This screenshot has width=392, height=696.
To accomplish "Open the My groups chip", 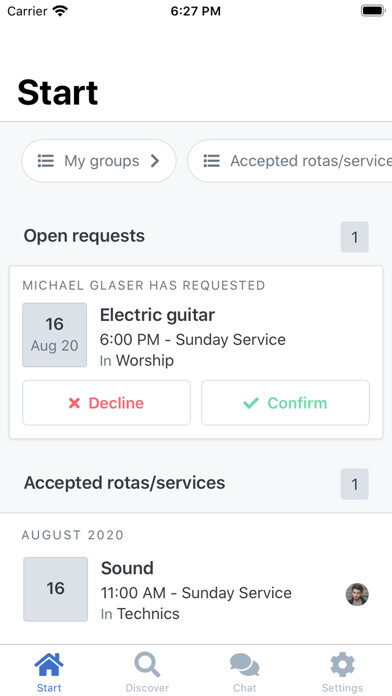I will pos(99,161).
